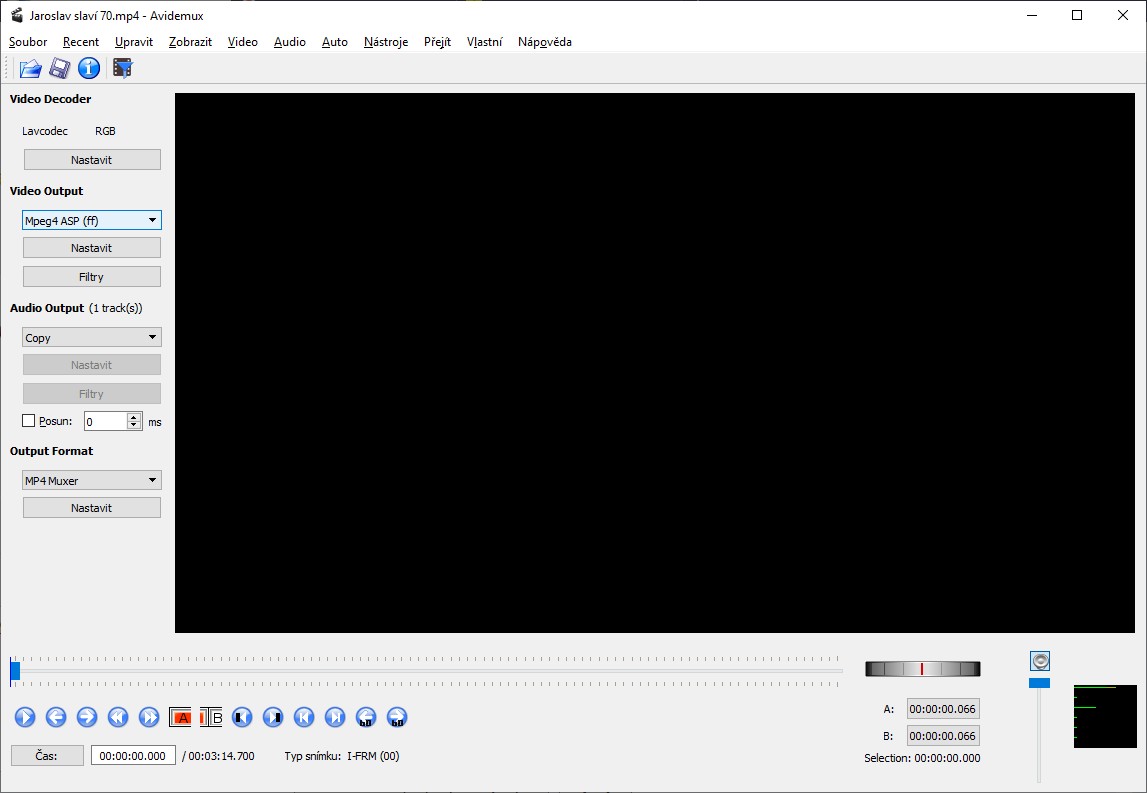This screenshot has height=793, width=1147.
Task: Increase the Posun ms value with the up arrow
Action: pyautogui.click(x=134, y=417)
